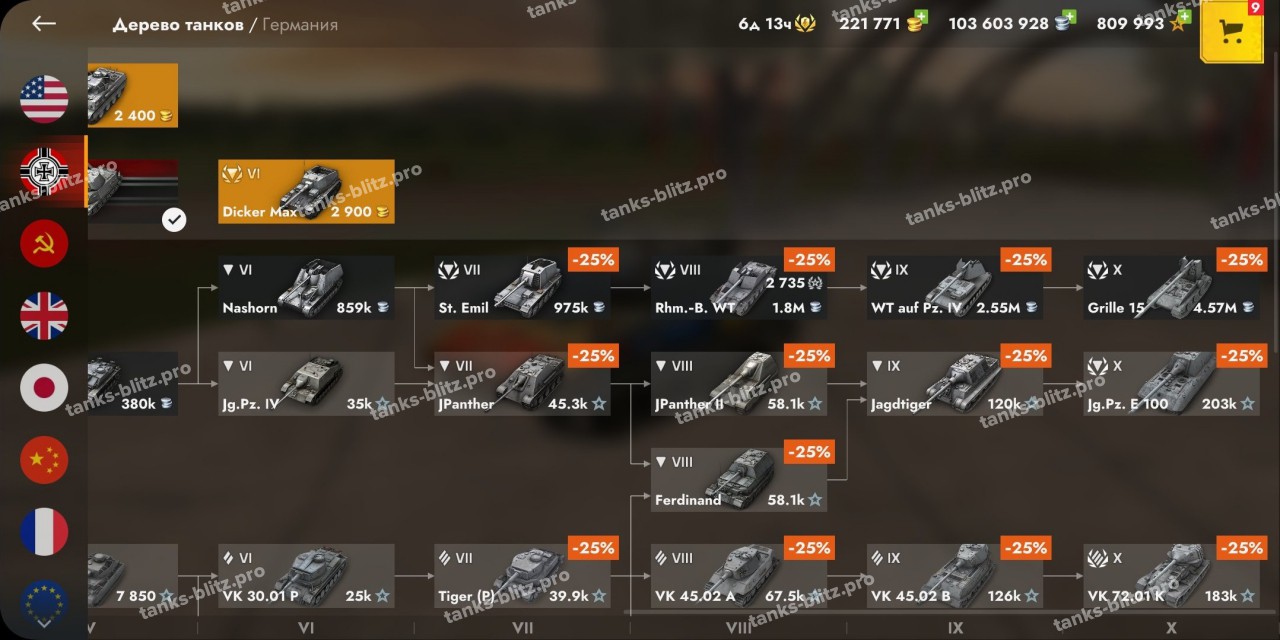The height and width of the screenshot is (640, 1280).
Task: Add gold using the green plus
Action: pyautogui.click(x=920, y=18)
